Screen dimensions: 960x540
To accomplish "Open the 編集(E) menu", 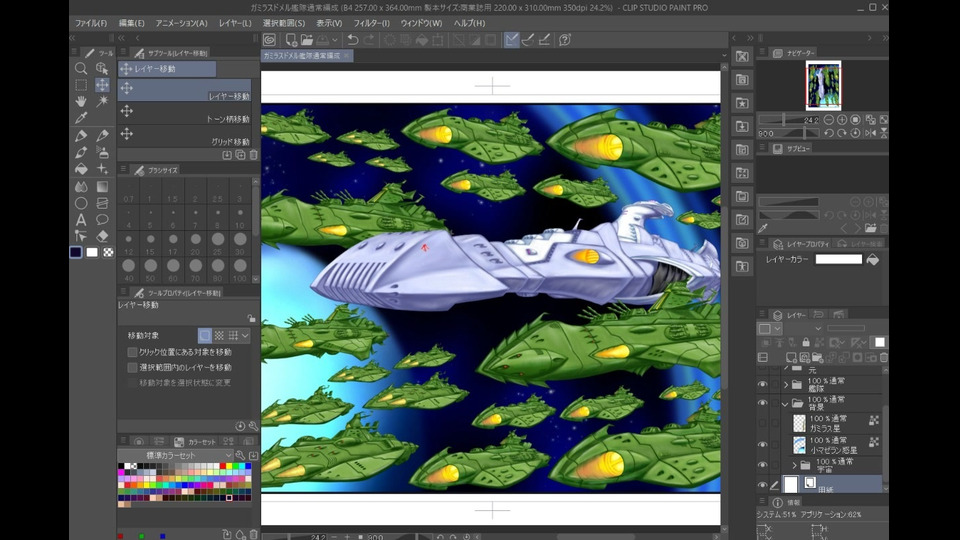I will [131, 23].
